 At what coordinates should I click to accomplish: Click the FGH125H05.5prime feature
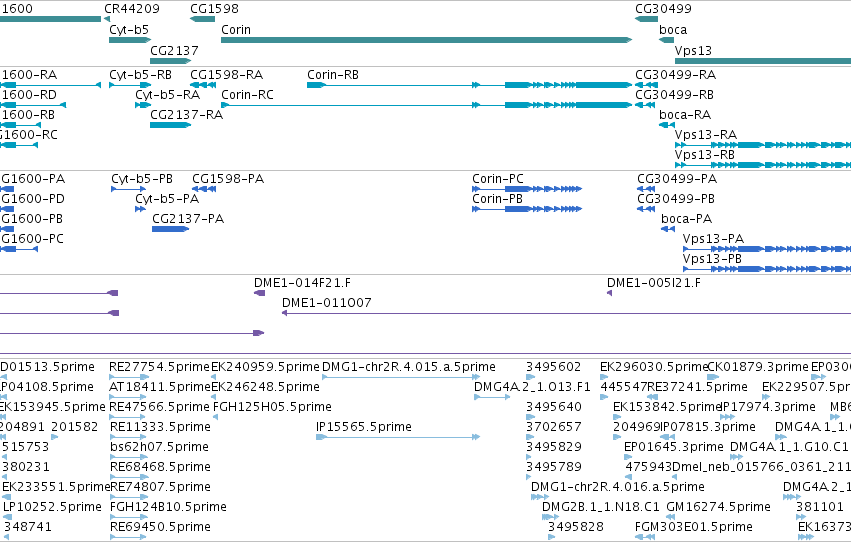[215, 417]
